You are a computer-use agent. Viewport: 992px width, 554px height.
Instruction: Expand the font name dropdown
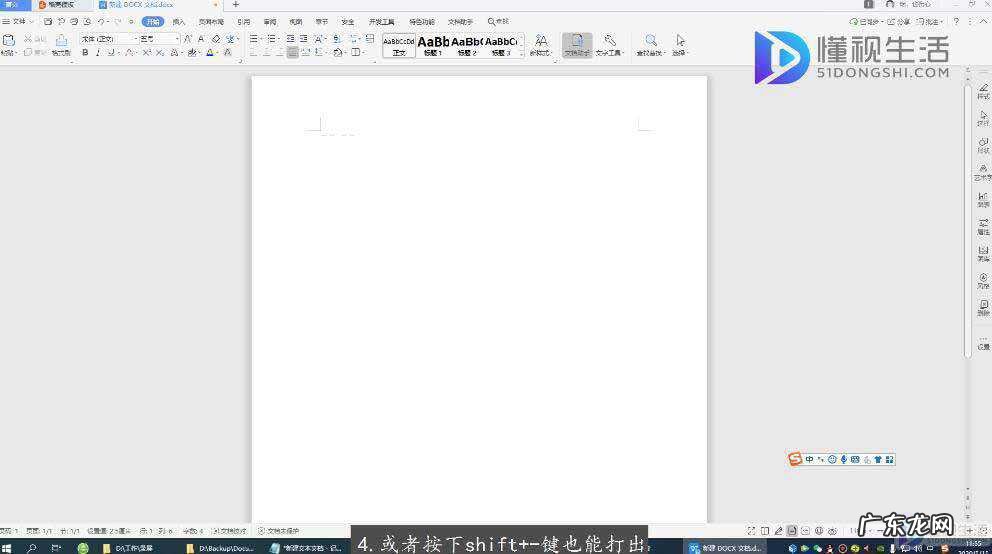pos(134,39)
